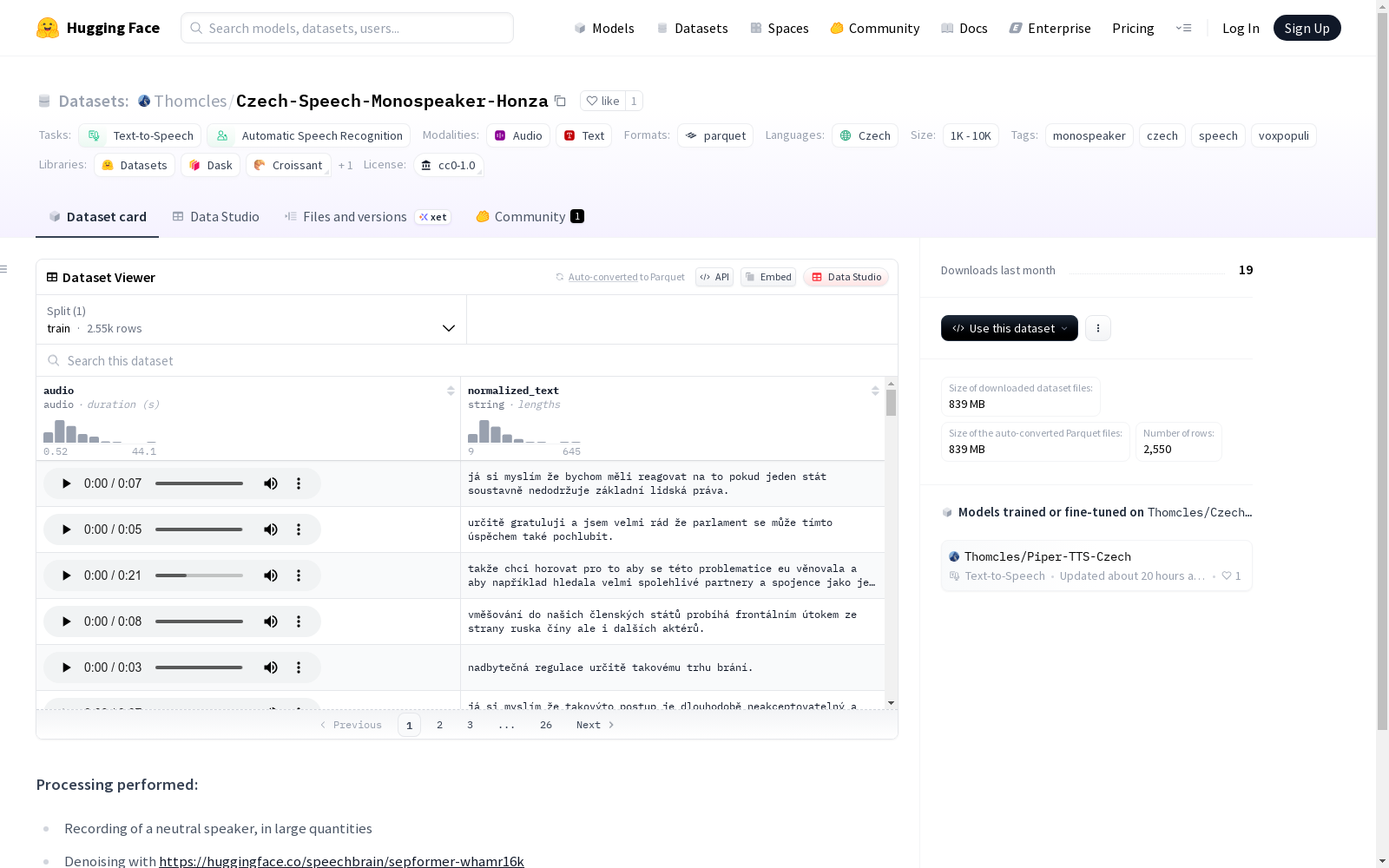This screenshot has height=868, width=1389.
Task: Mute the 0:05 audio clip
Action: 271,529
